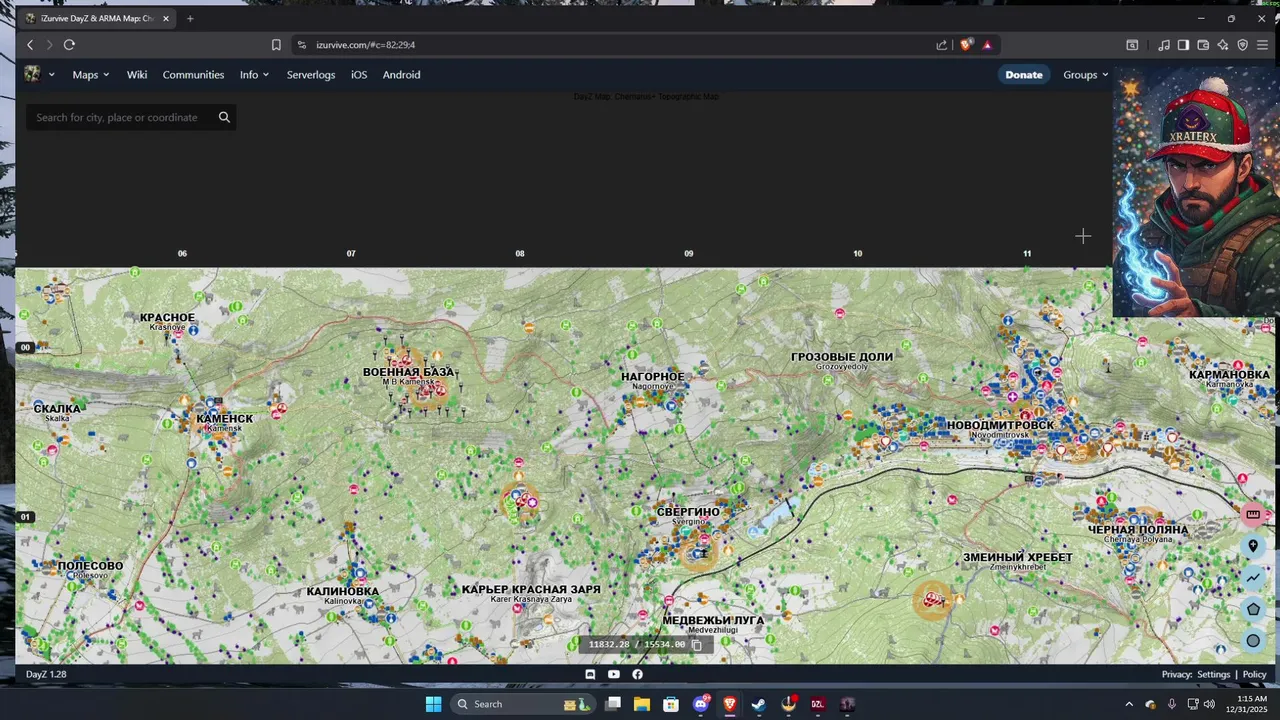Screen dimensions: 1280x720
Task: Click the browser address bar URL
Action: [x=365, y=45]
